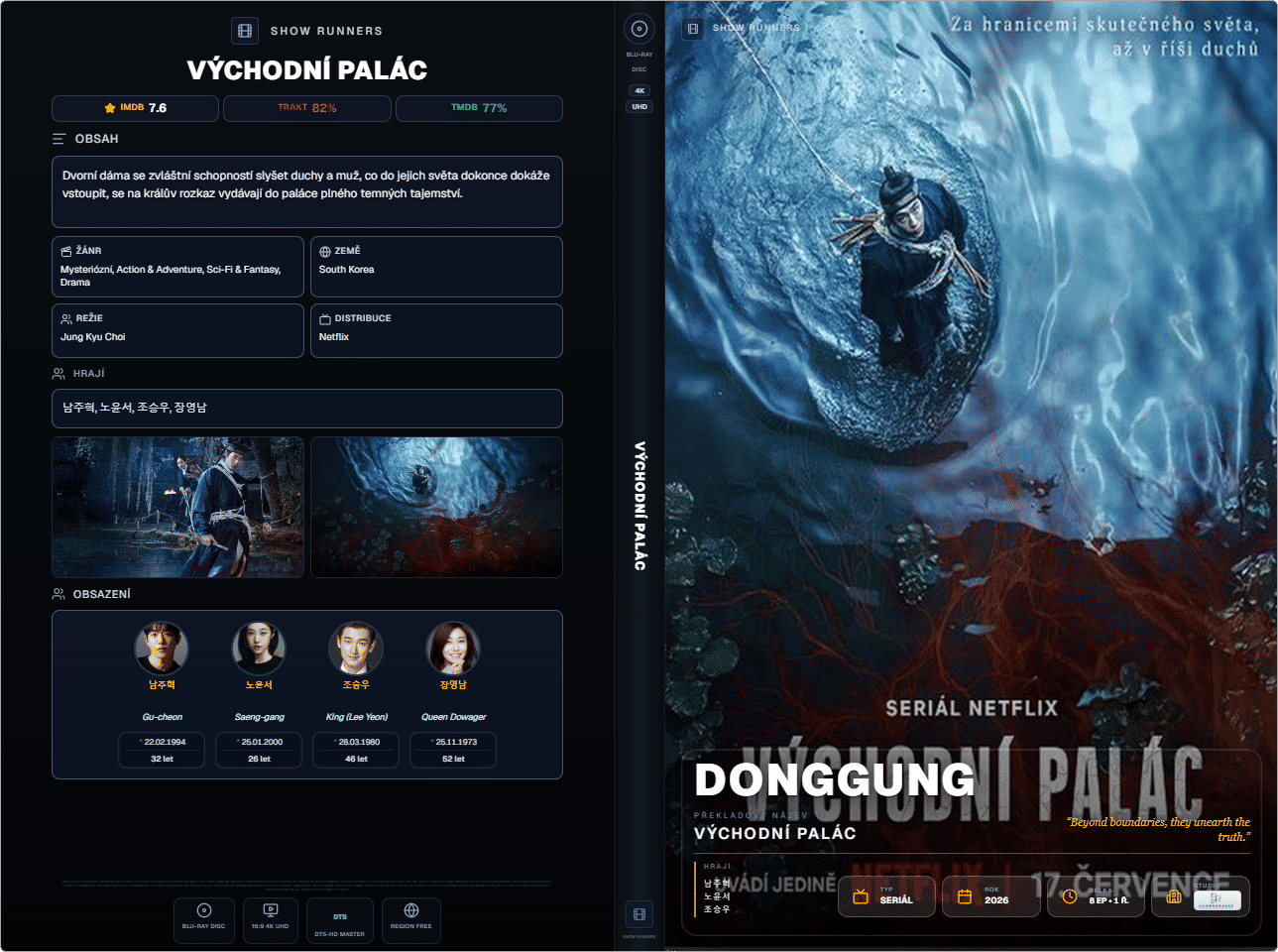The height and width of the screenshot is (952, 1278).
Task: Click the film icon on the front cover top
Action: tap(693, 29)
